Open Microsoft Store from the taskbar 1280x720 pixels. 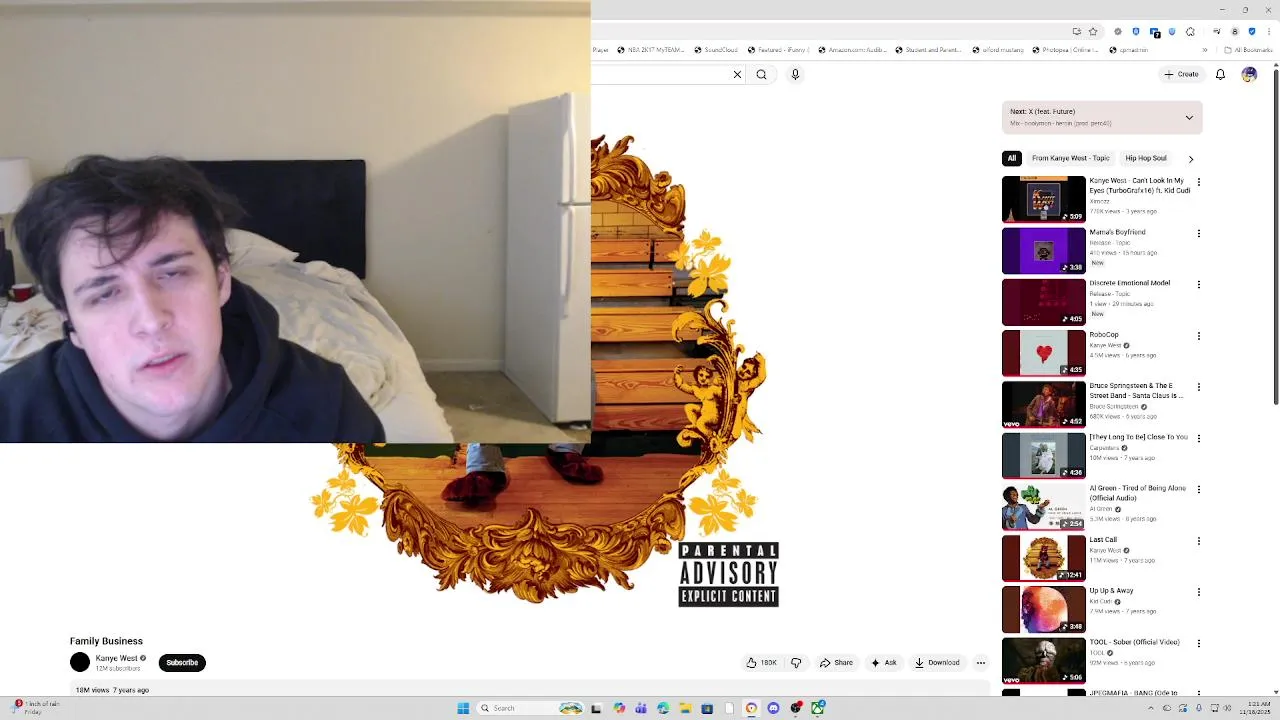[x=707, y=708]
